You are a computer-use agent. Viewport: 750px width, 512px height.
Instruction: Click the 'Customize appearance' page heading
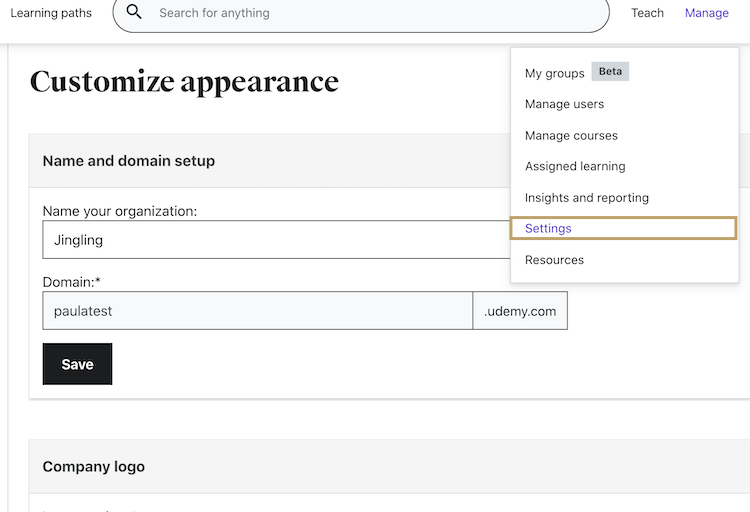click(184, 81)
